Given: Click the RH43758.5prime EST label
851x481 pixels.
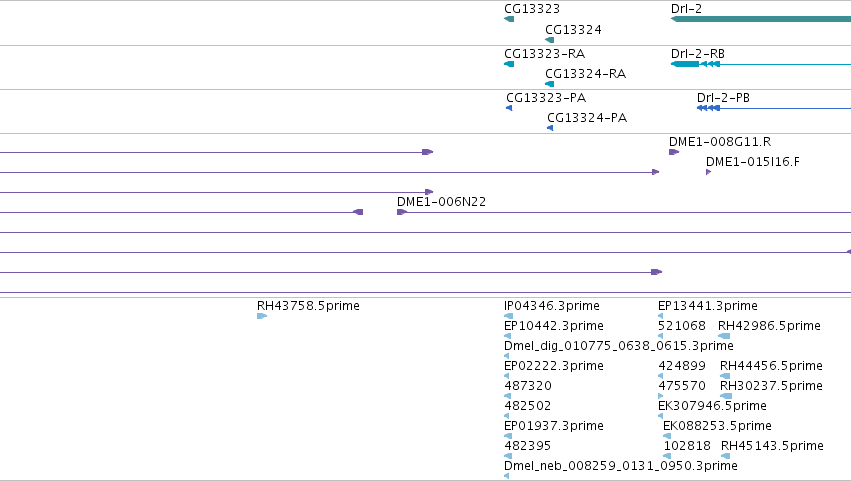Looking at the screenshot, I should (x=308, y=306).
